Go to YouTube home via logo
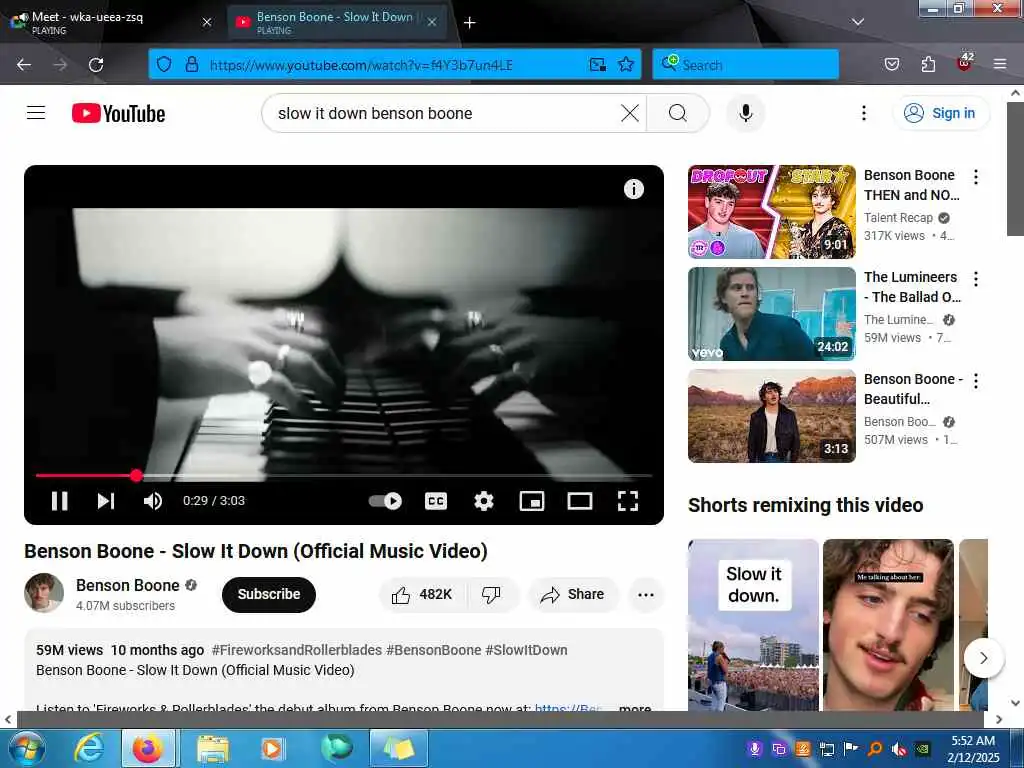 tap(118, 113)
